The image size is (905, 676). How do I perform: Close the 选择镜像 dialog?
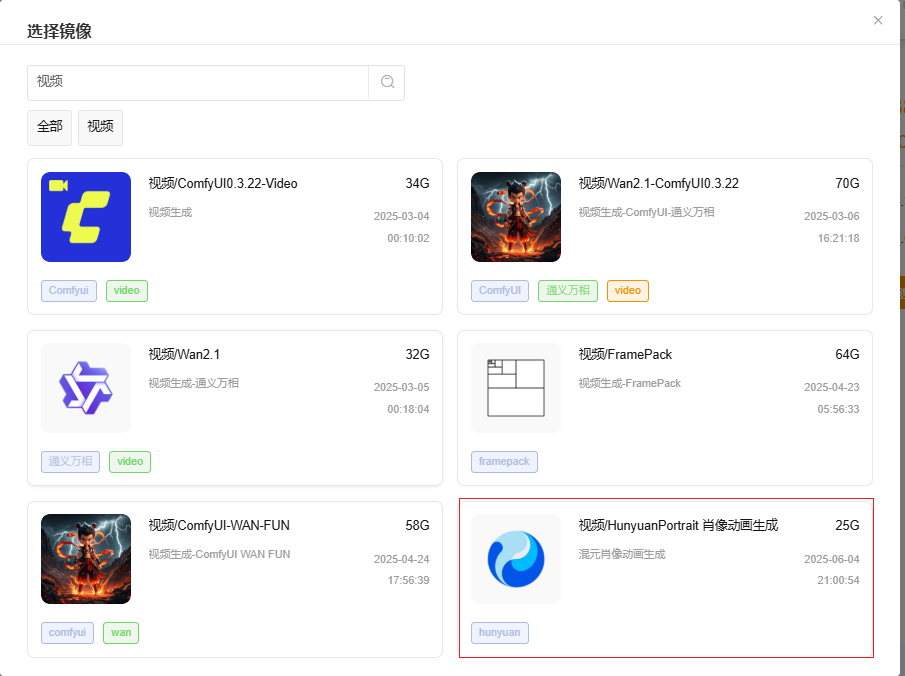[878, 20]
